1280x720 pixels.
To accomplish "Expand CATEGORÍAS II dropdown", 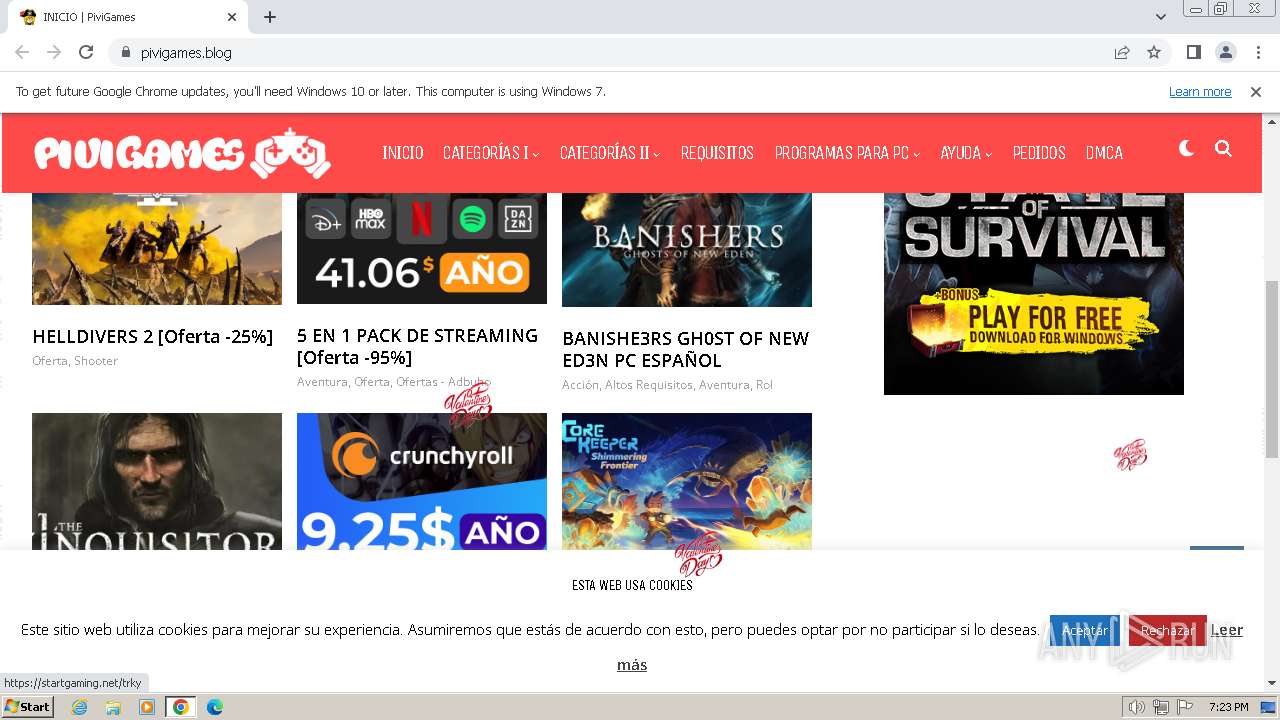I will pyautogui.click(x=609, y=153).
